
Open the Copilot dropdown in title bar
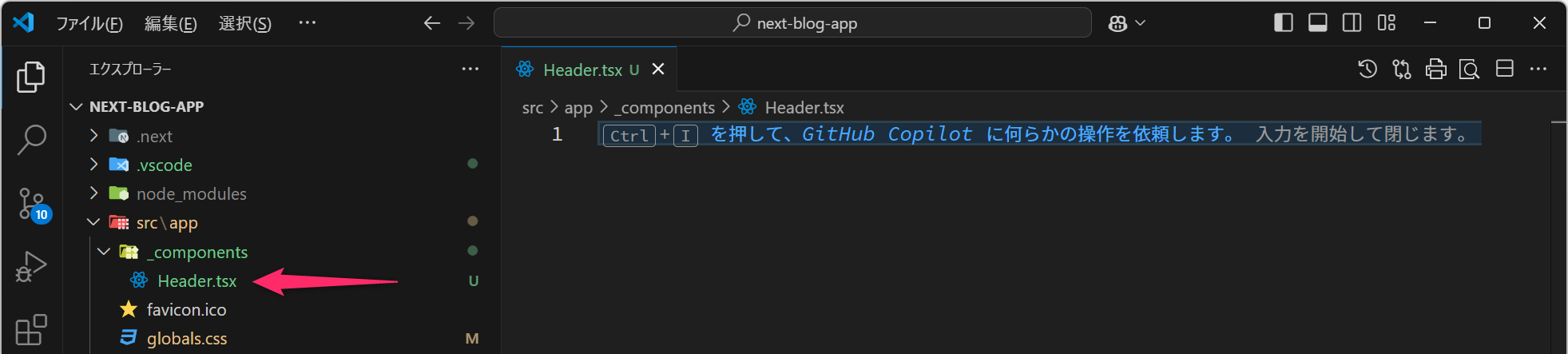[x=1126, y=23]
